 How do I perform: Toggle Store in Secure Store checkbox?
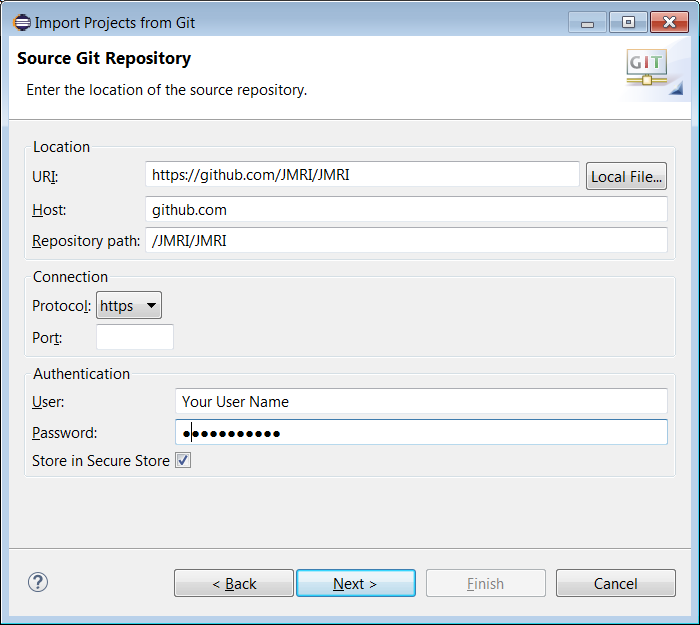tap(183, 461)
